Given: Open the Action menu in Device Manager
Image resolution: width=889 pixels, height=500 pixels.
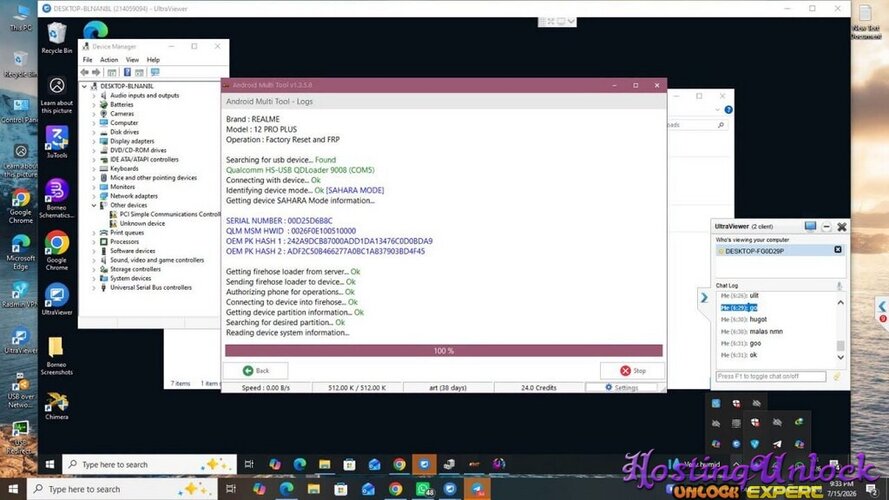Looking at the screenshot, I should [109, 60].
